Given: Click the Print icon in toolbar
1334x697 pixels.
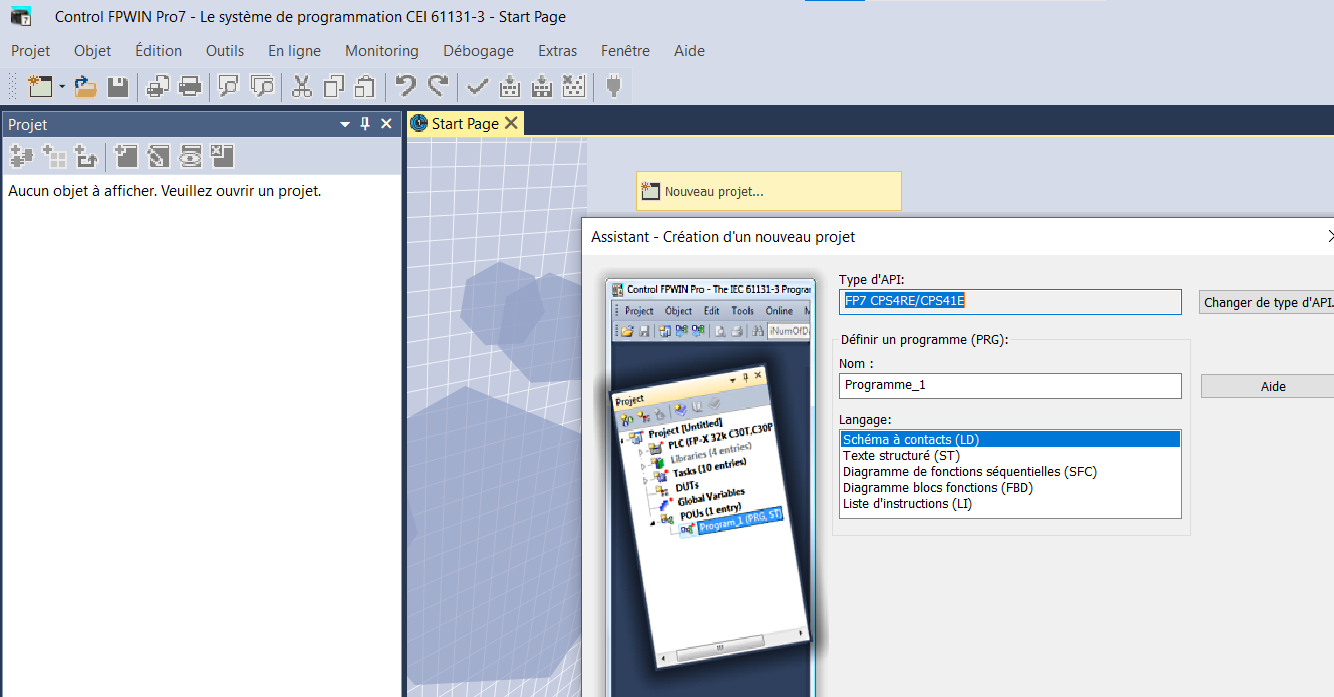Looking at the screenshot, I should pos(190,87).
